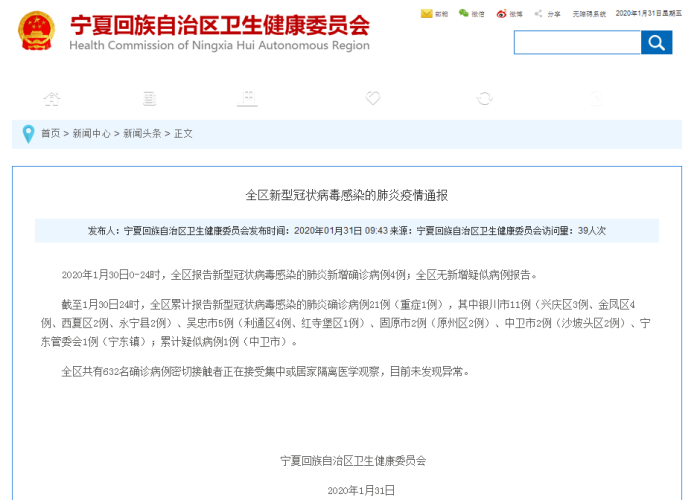Click 正文 in the breadcrumb
The image size is (700, 500).
coord(183,133)
